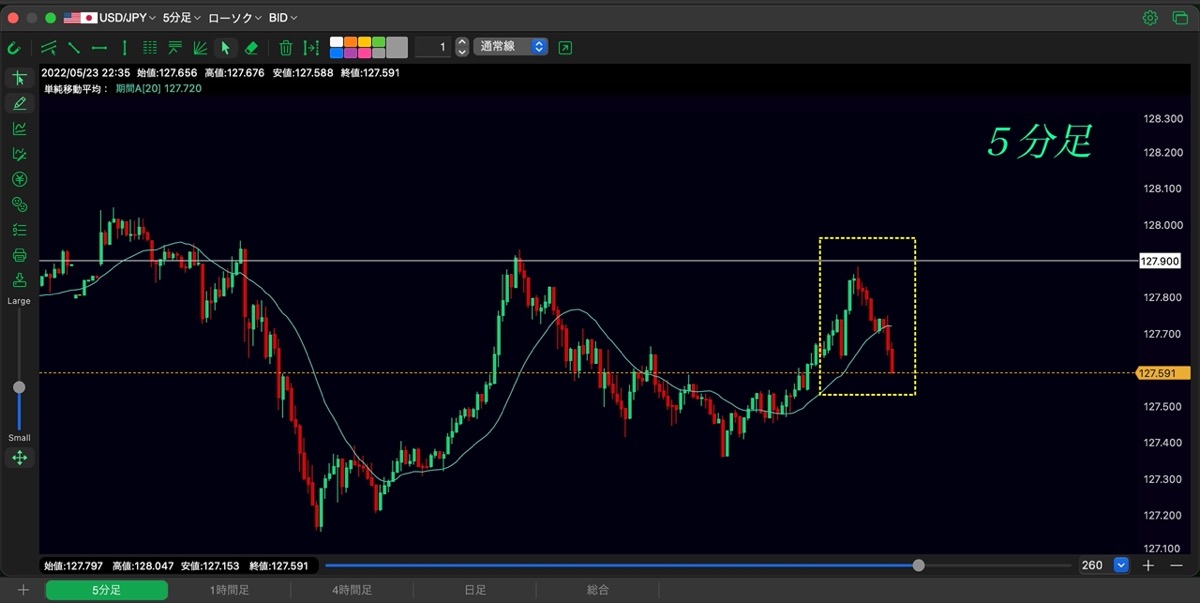This screenshot has height=603, width=1200.
Task: Click the yen currency sidebar icon
Action: [19, 179]
